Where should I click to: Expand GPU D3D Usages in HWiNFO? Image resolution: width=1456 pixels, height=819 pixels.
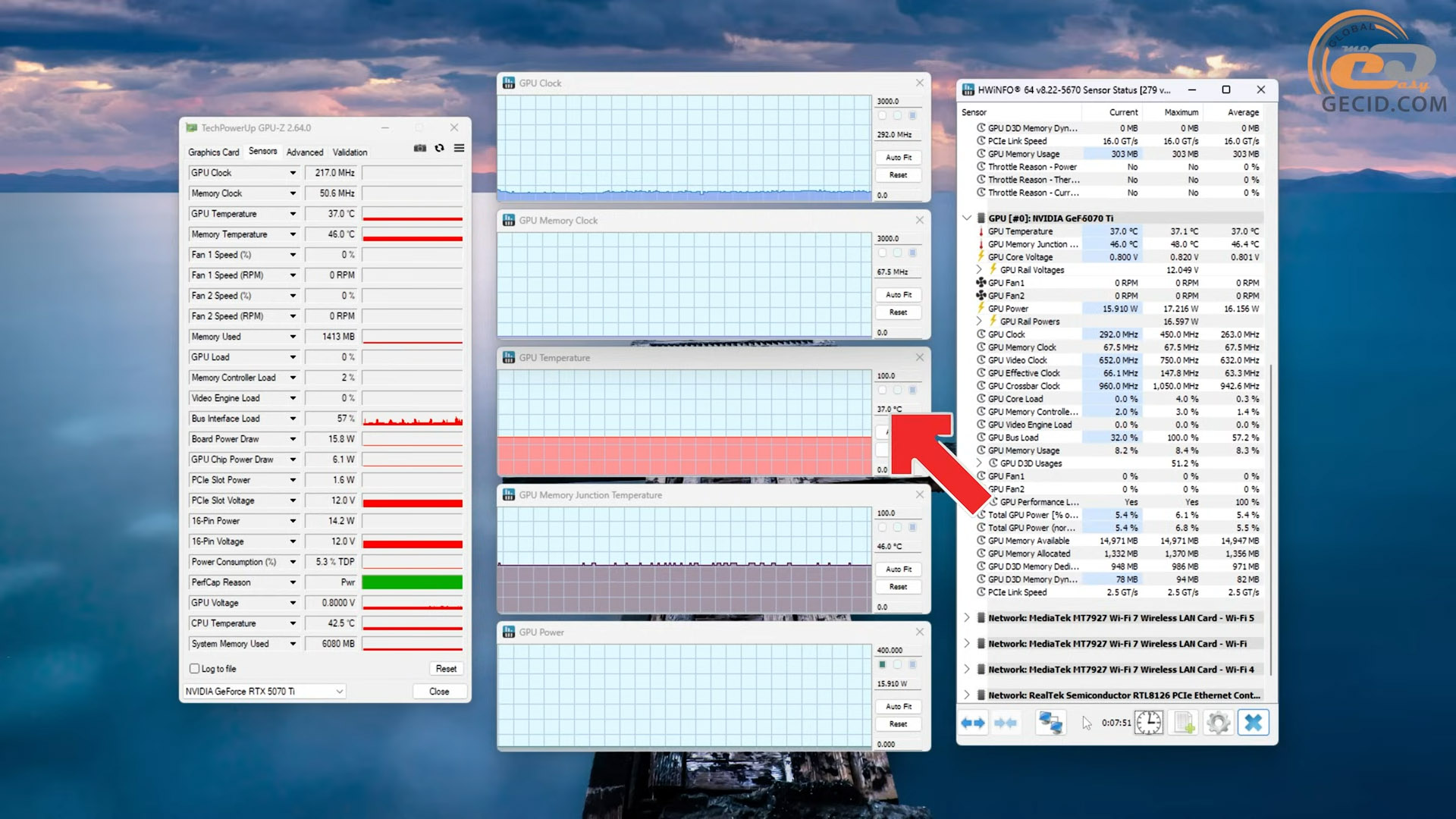coord(979,463)
